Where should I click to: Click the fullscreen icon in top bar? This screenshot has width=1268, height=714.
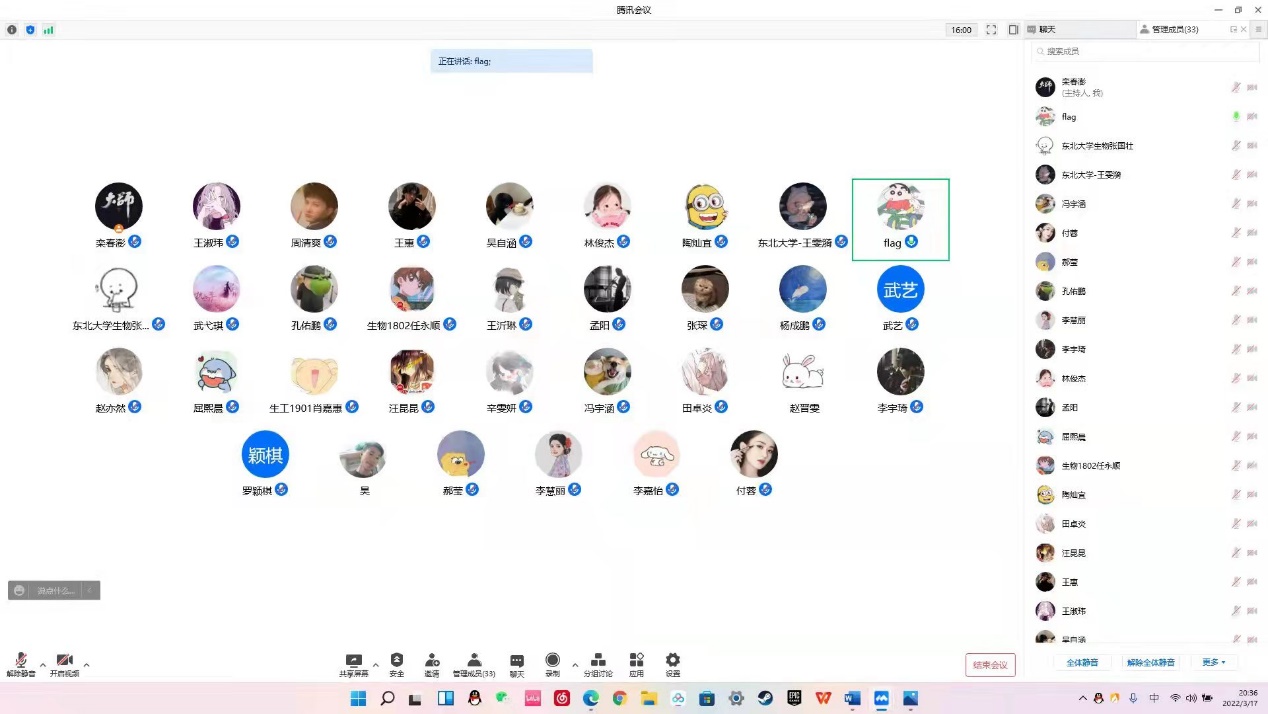[x=991, y=30]
